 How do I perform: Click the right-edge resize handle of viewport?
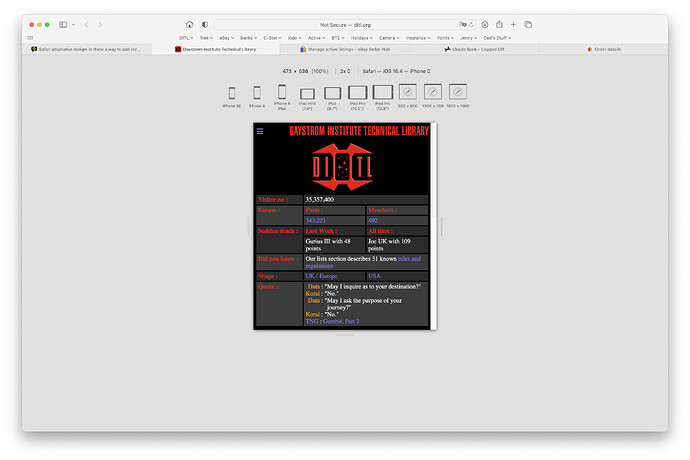441,226
